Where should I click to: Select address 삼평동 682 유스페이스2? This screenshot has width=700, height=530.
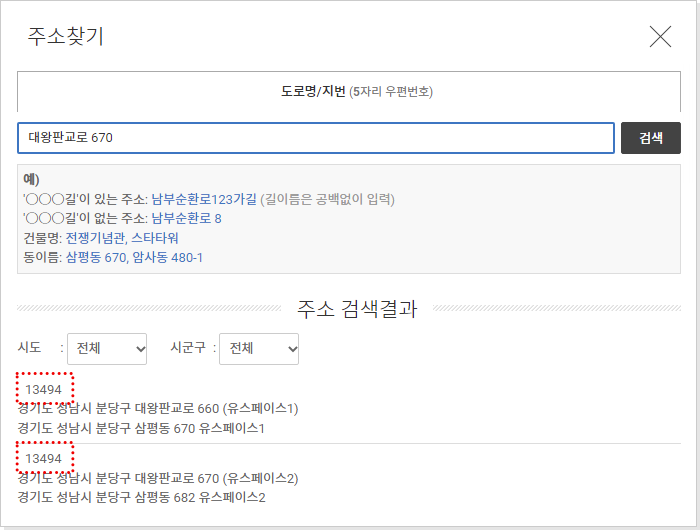pos(142,497)
